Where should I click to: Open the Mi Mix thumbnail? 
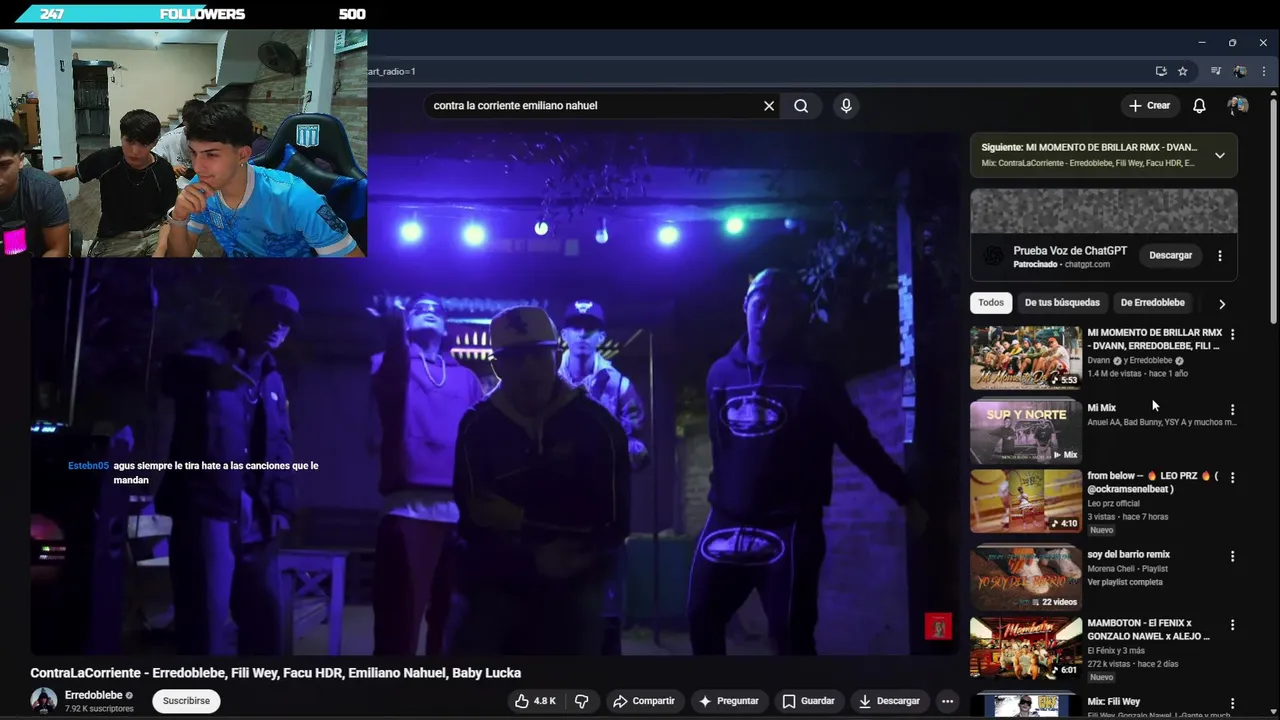[x=1026, y=432]
